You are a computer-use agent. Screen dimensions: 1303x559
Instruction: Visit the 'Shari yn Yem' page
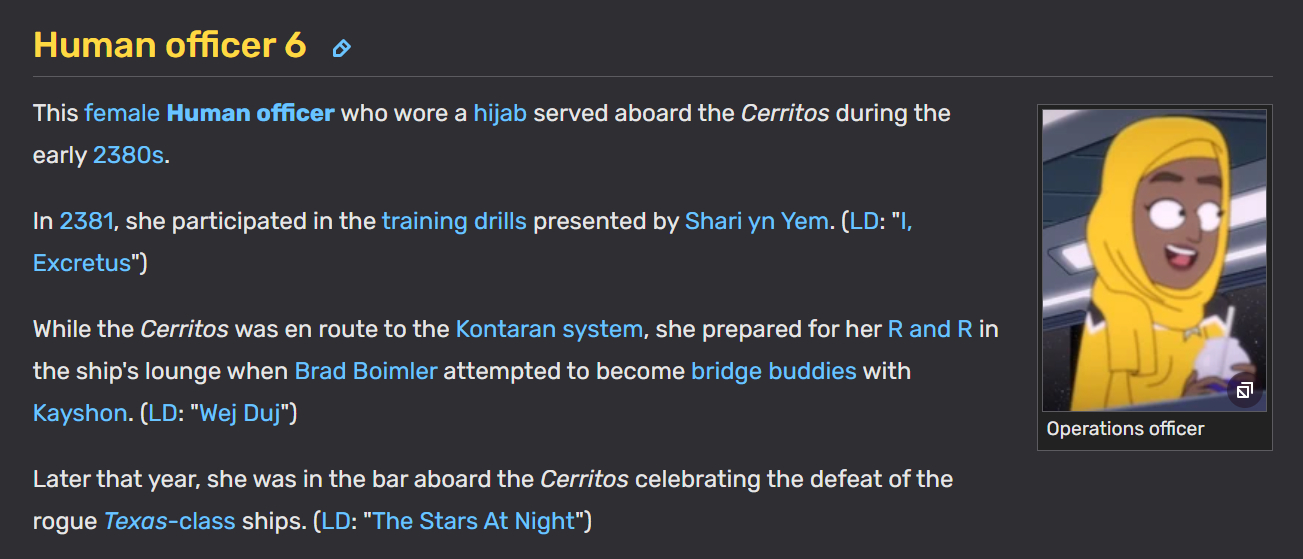point(757,221)
